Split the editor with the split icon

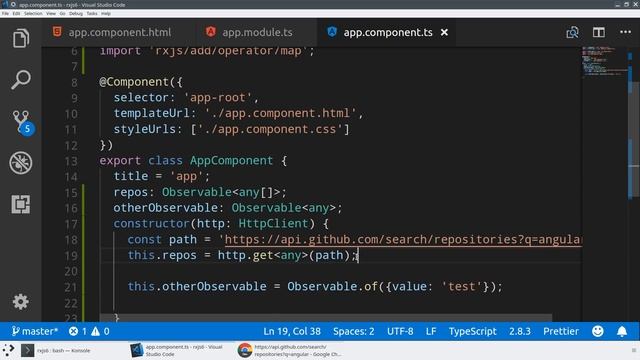[599, 32]
